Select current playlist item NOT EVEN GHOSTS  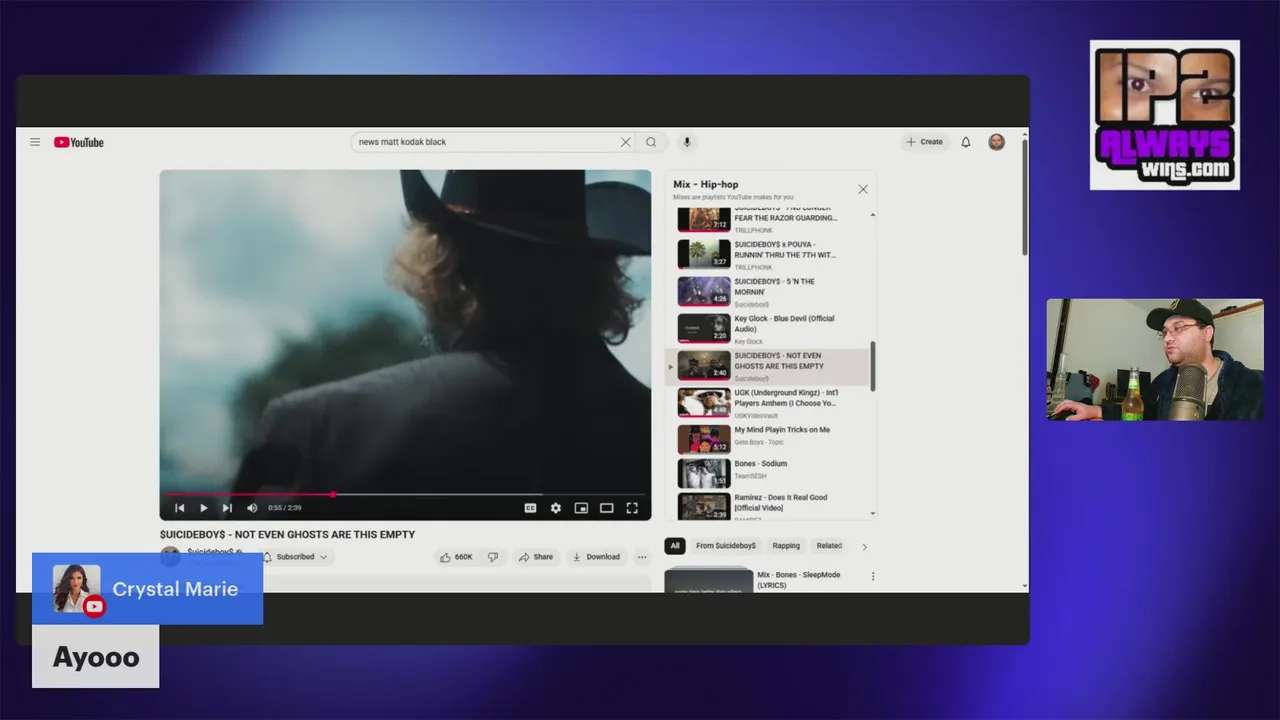click(770, 366)
